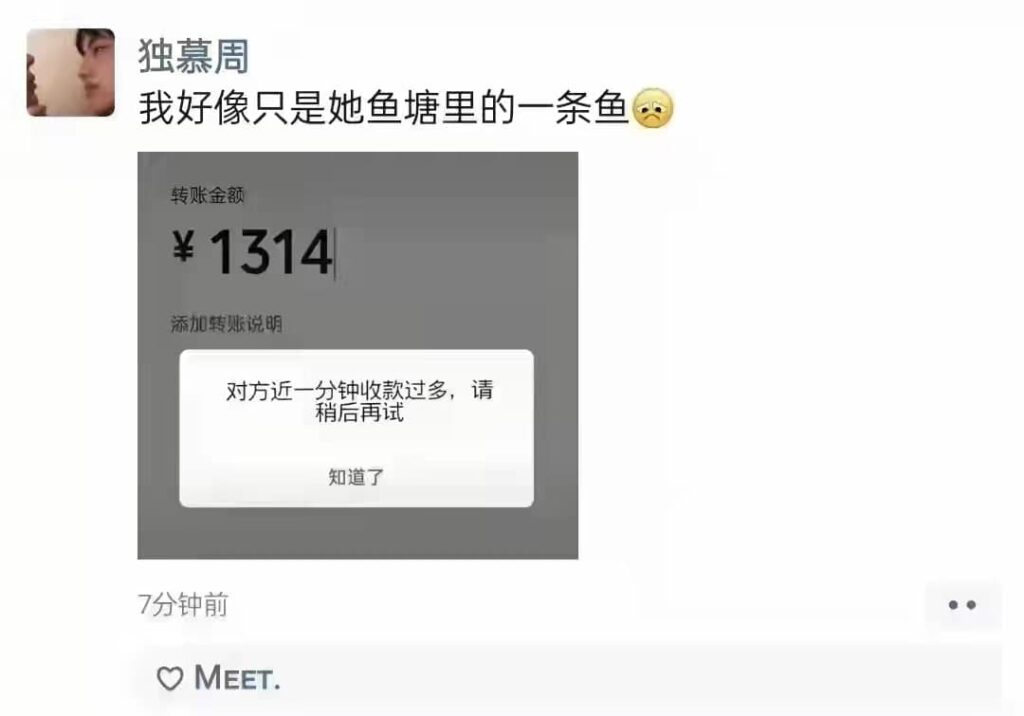Select the post text 我好像只是她鱼塘里的一条鱼

pyautogui.click(x=383, y=108)
